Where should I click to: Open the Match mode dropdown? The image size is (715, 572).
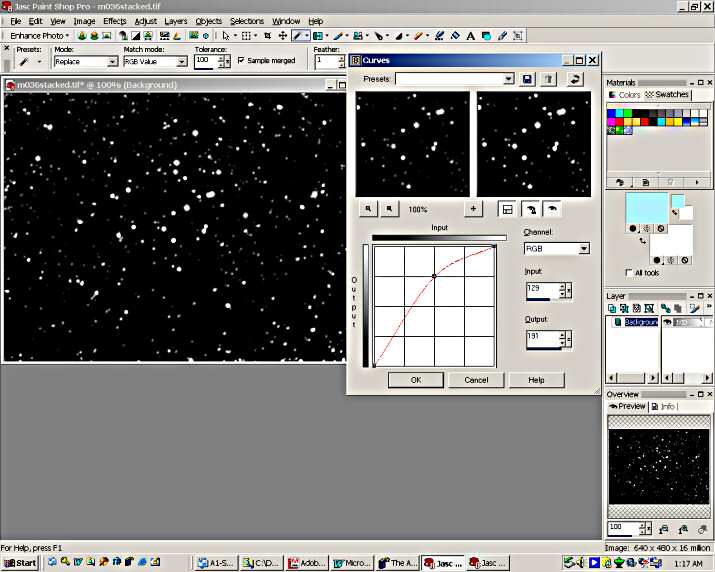click(182, 61)
